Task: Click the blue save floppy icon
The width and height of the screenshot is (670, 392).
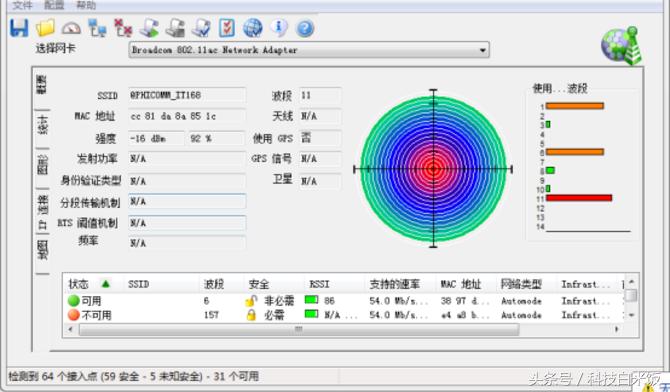Action: coord(19,28)
